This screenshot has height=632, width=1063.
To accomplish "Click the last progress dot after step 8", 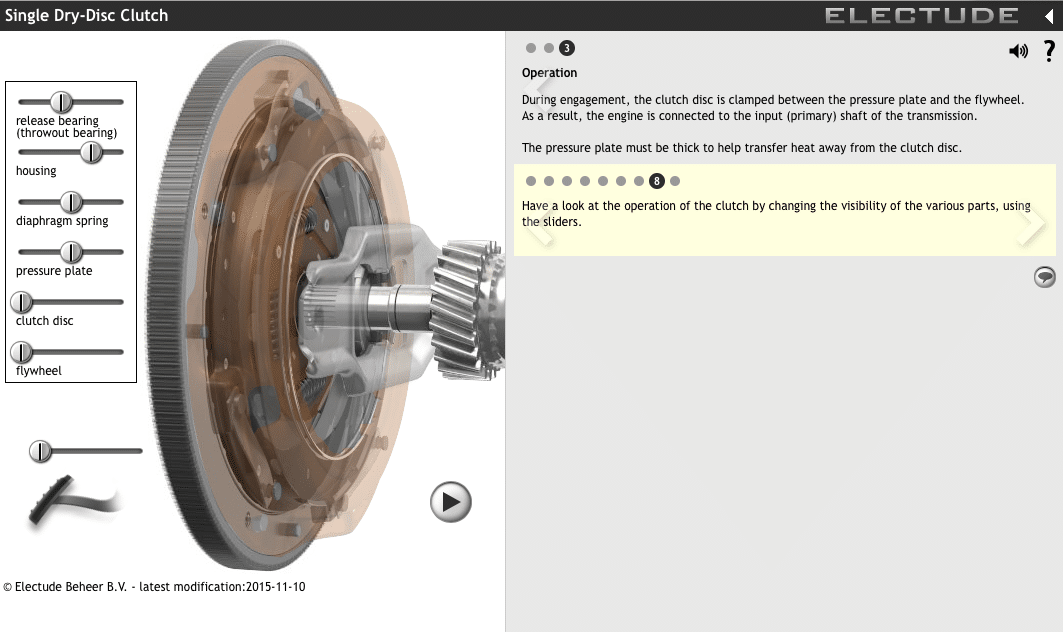I will (675, 181).
